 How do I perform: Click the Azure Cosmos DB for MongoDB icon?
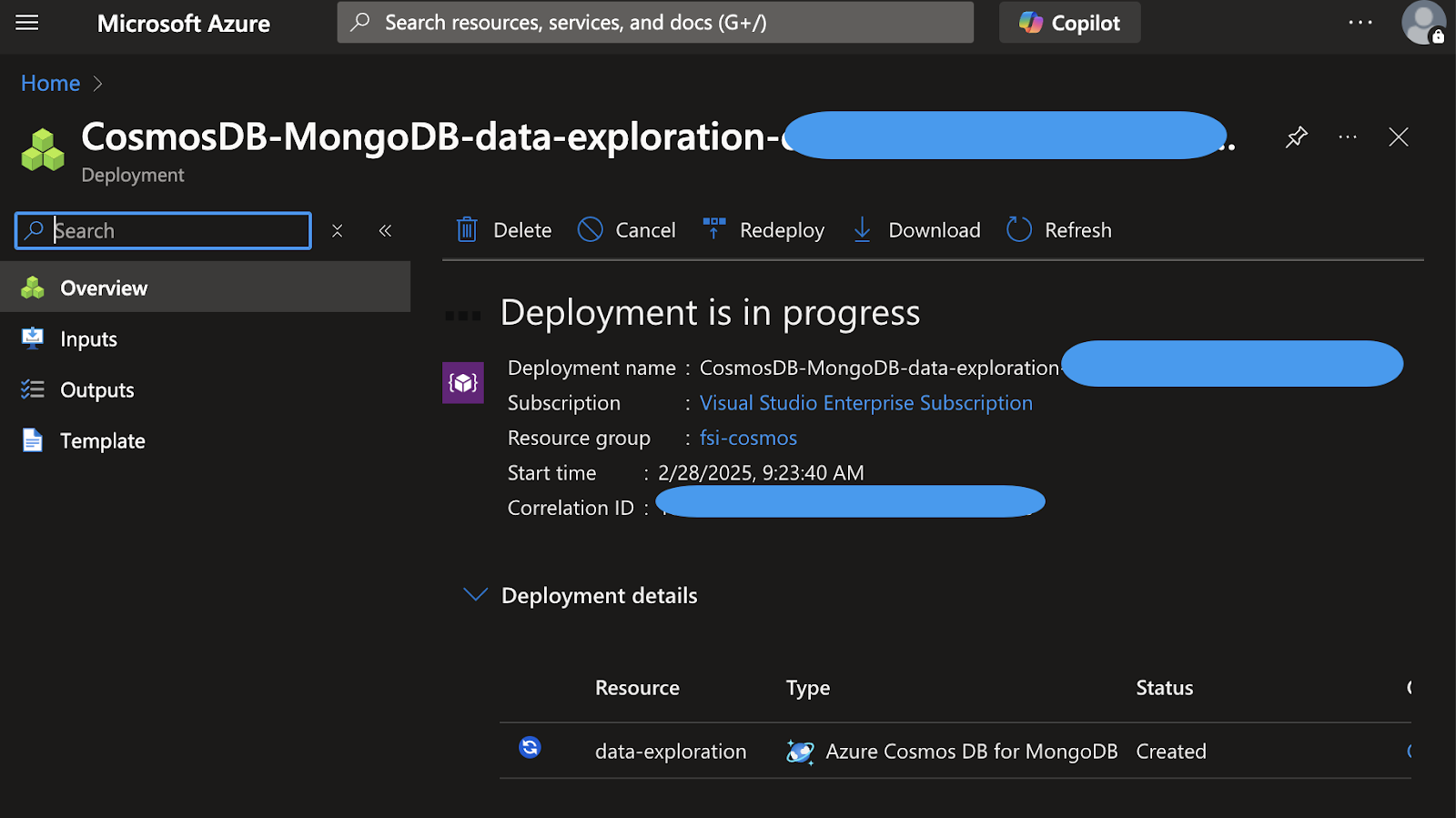point(800,752)
